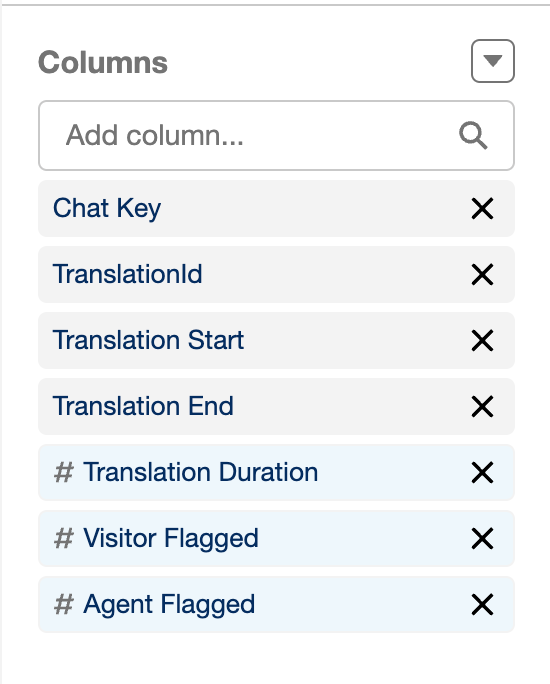The height and width of the screenshot is (684, 550).
Task: Select the Translation Start column label
Action: [148, 340]
